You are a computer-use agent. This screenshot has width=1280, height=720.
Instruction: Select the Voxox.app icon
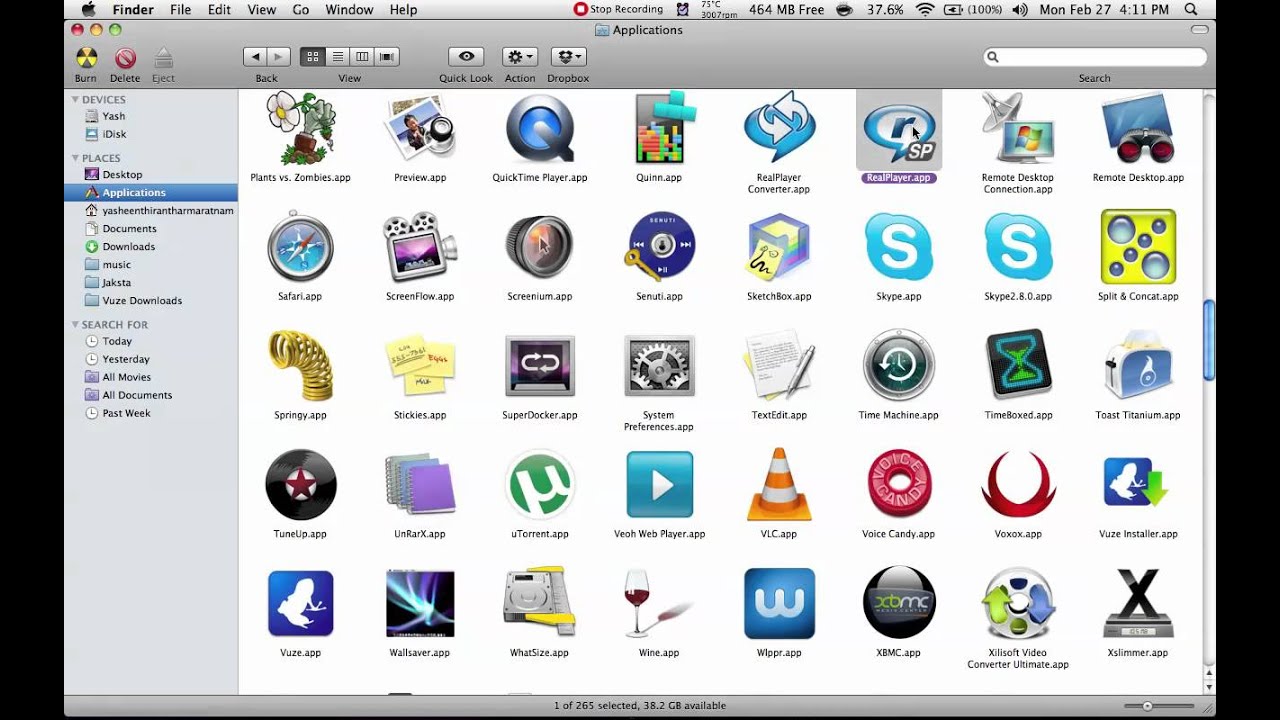pos(1018,484)
